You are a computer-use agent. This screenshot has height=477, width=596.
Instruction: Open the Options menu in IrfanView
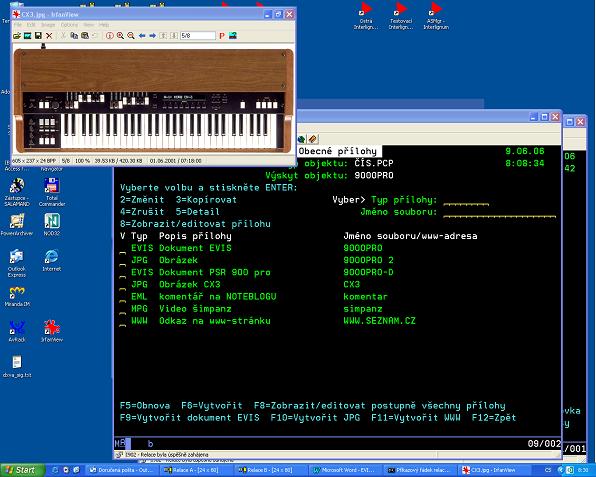click(69, 25)
